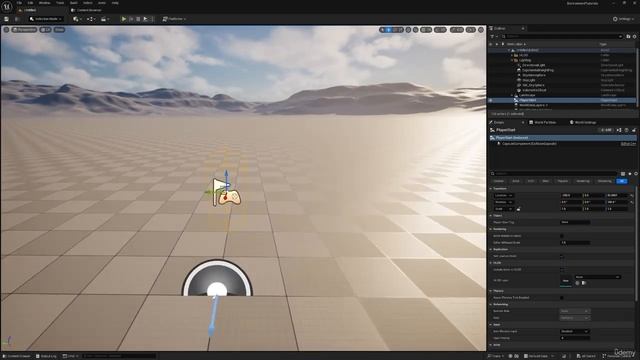The width and height of the screenshot is (640, 360).
Task: Click the Add component button in Details
Action: pyautogui.click(x=606, y=130)
